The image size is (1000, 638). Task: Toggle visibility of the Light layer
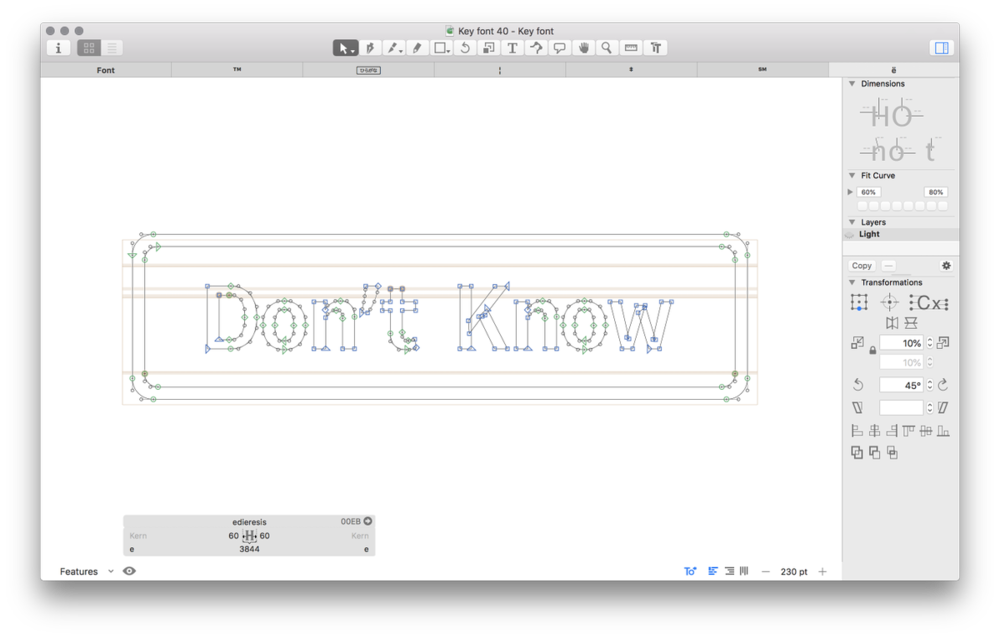pyautogui.click(x=849, y=235)
